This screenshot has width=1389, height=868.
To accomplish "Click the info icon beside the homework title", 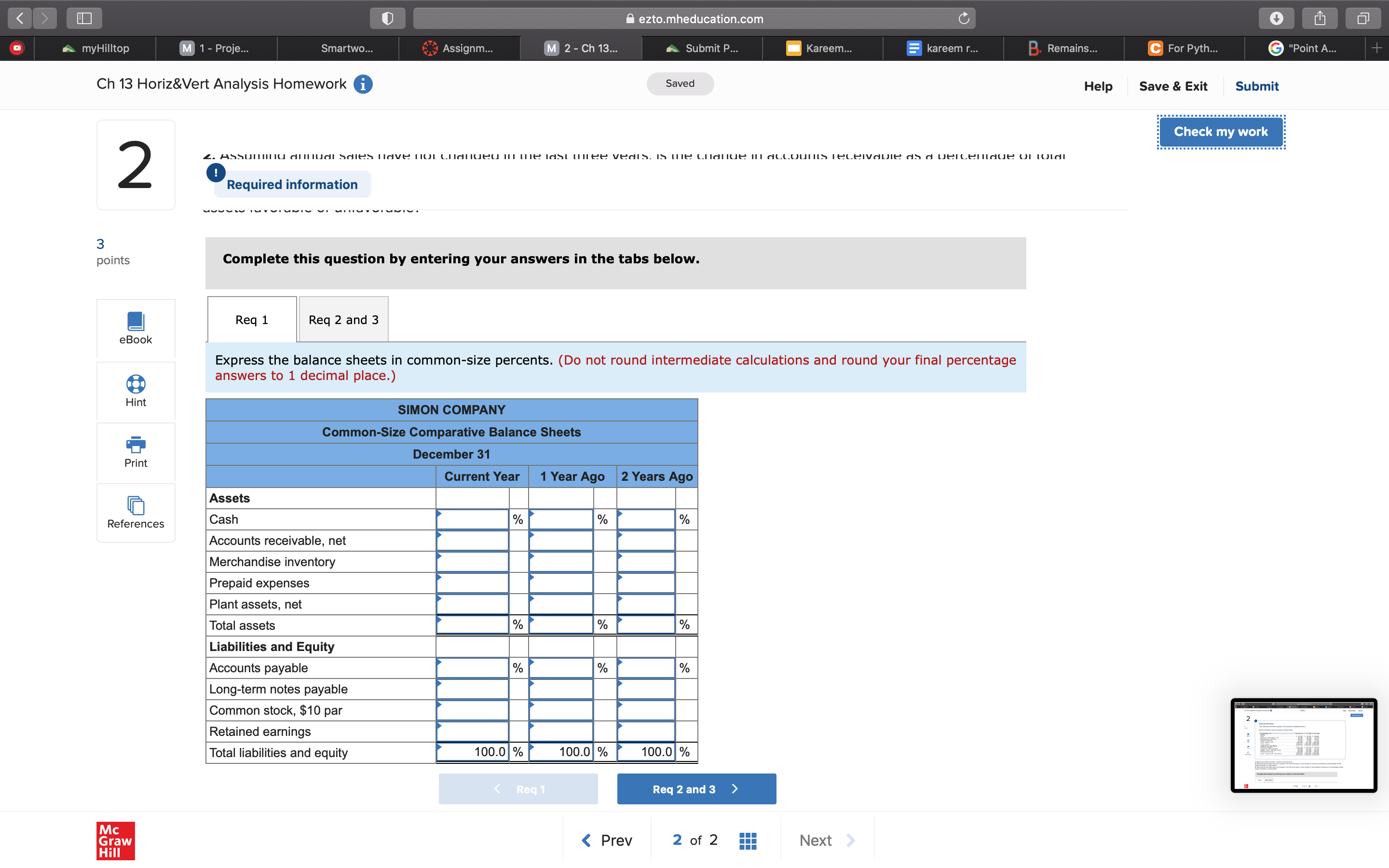I will pyautogui.click(x=363, y=84).
